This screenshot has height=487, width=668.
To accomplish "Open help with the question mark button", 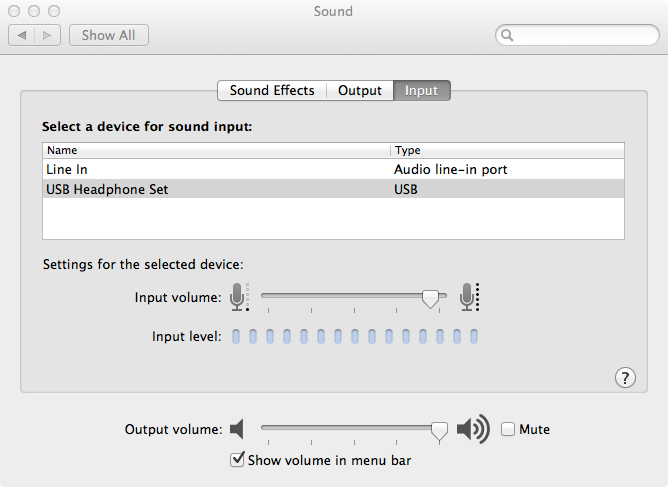I will 625,377.
